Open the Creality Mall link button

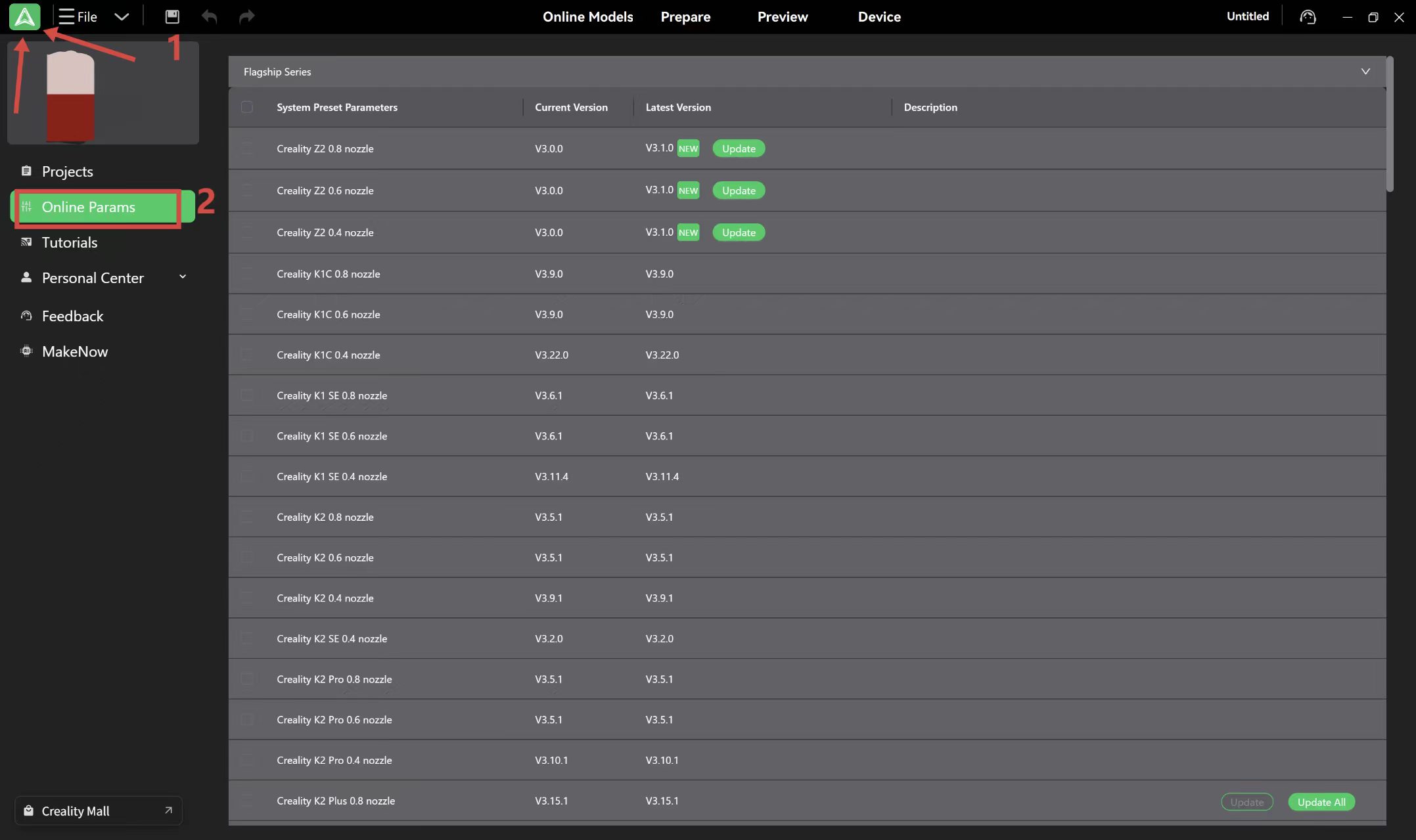98,810
